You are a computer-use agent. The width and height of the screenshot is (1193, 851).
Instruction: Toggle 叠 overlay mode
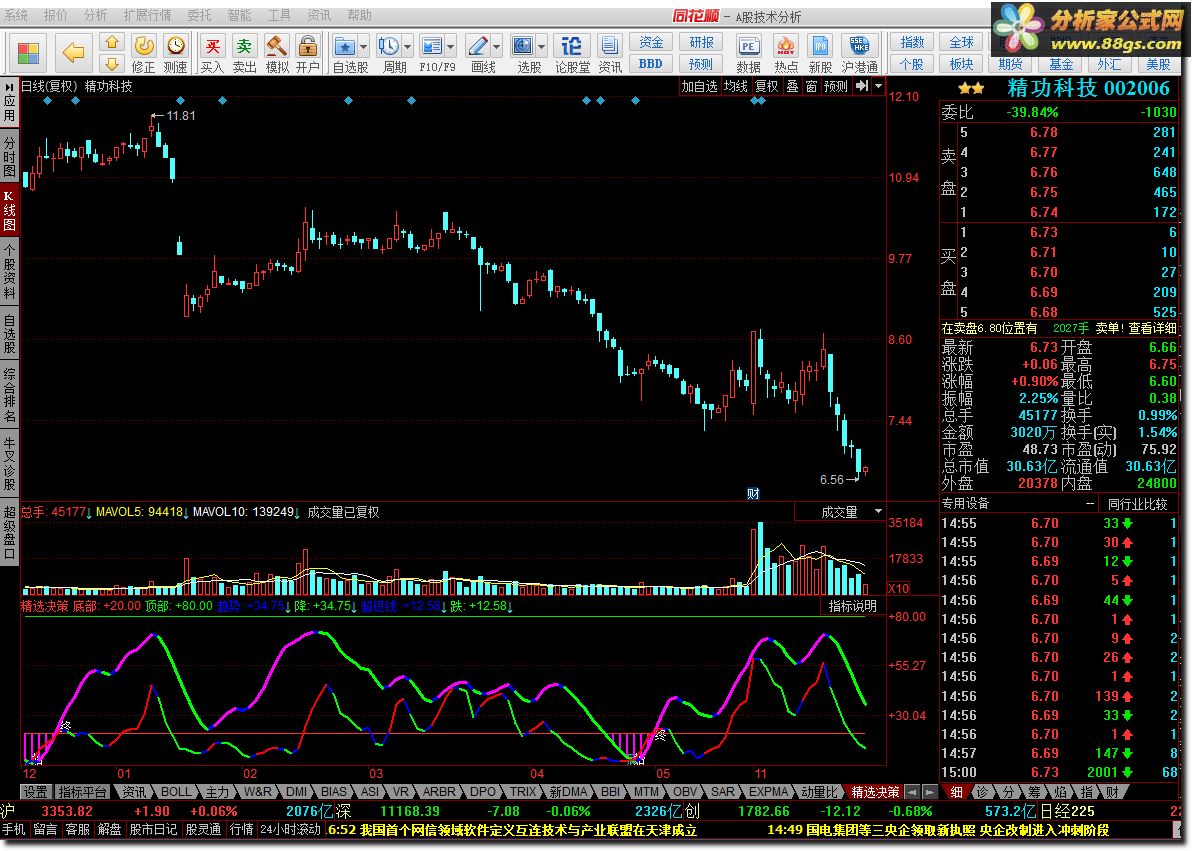[x=792, y=86]
